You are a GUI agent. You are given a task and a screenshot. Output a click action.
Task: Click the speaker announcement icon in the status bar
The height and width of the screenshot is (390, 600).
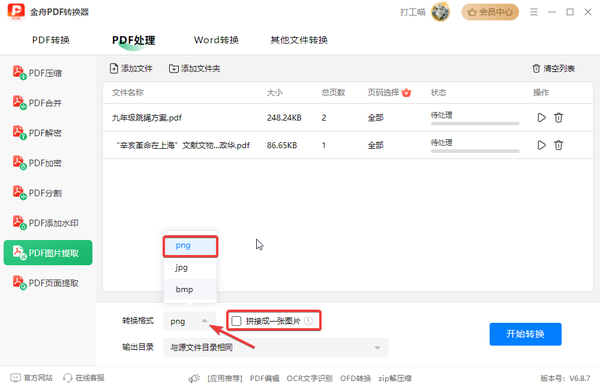coord(194,379)
